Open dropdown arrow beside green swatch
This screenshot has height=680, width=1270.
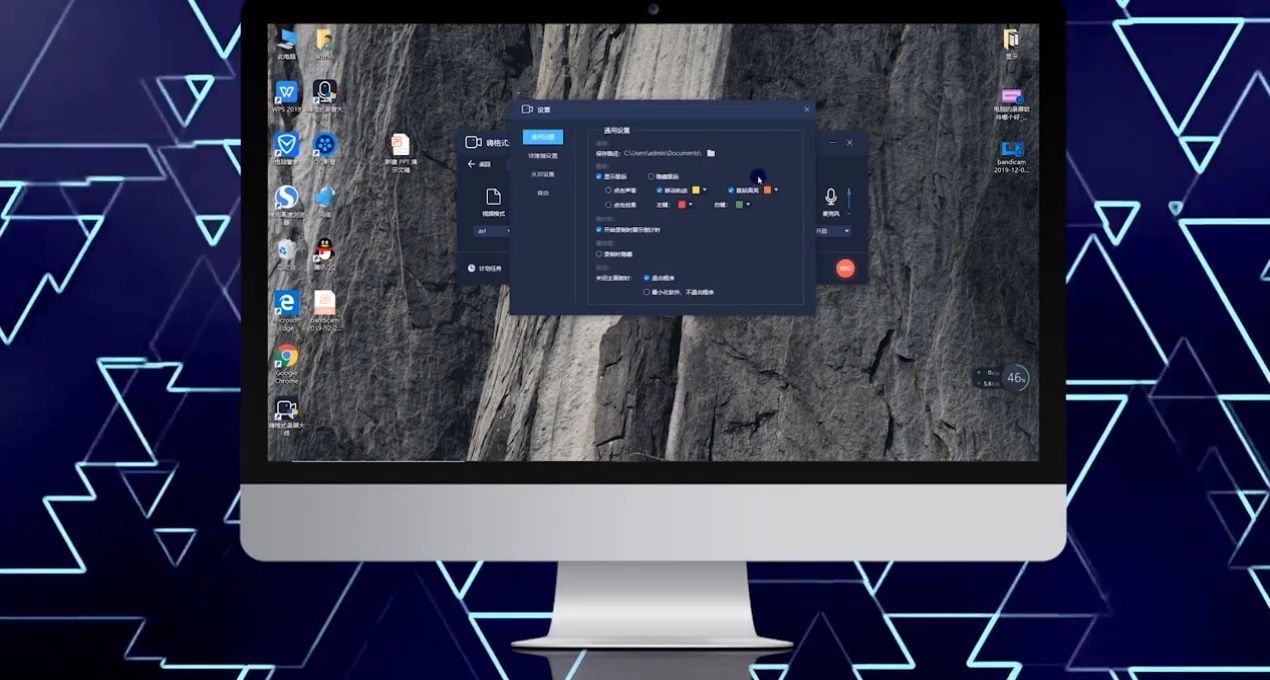pos(747,204)
